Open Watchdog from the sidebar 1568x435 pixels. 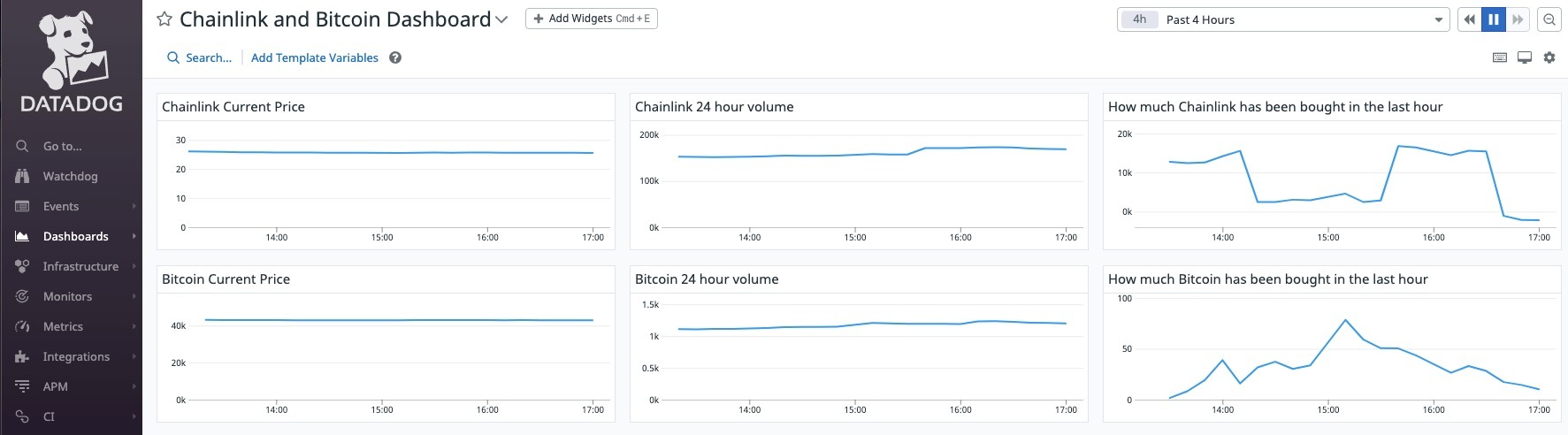[x=70, y=176]
